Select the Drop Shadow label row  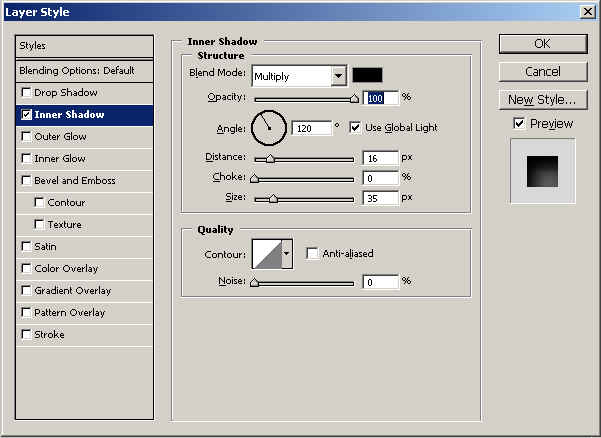click(x=84, y=93)
